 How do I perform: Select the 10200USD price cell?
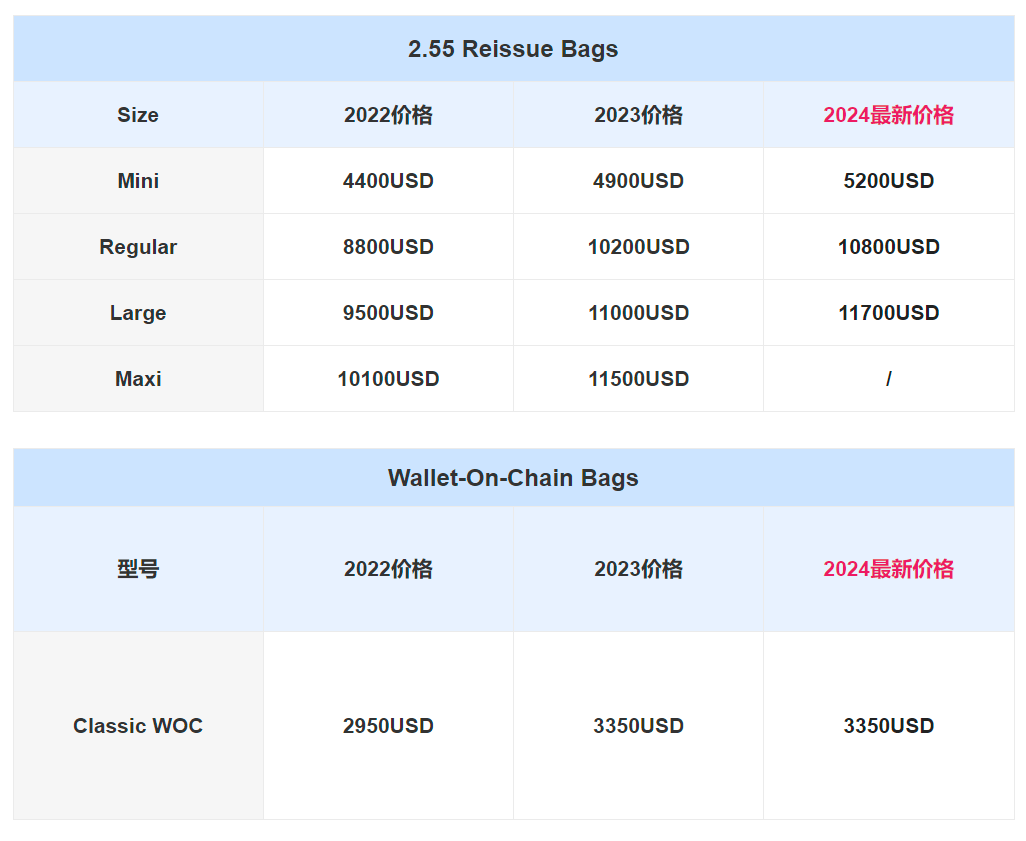[x=638, y=247]
